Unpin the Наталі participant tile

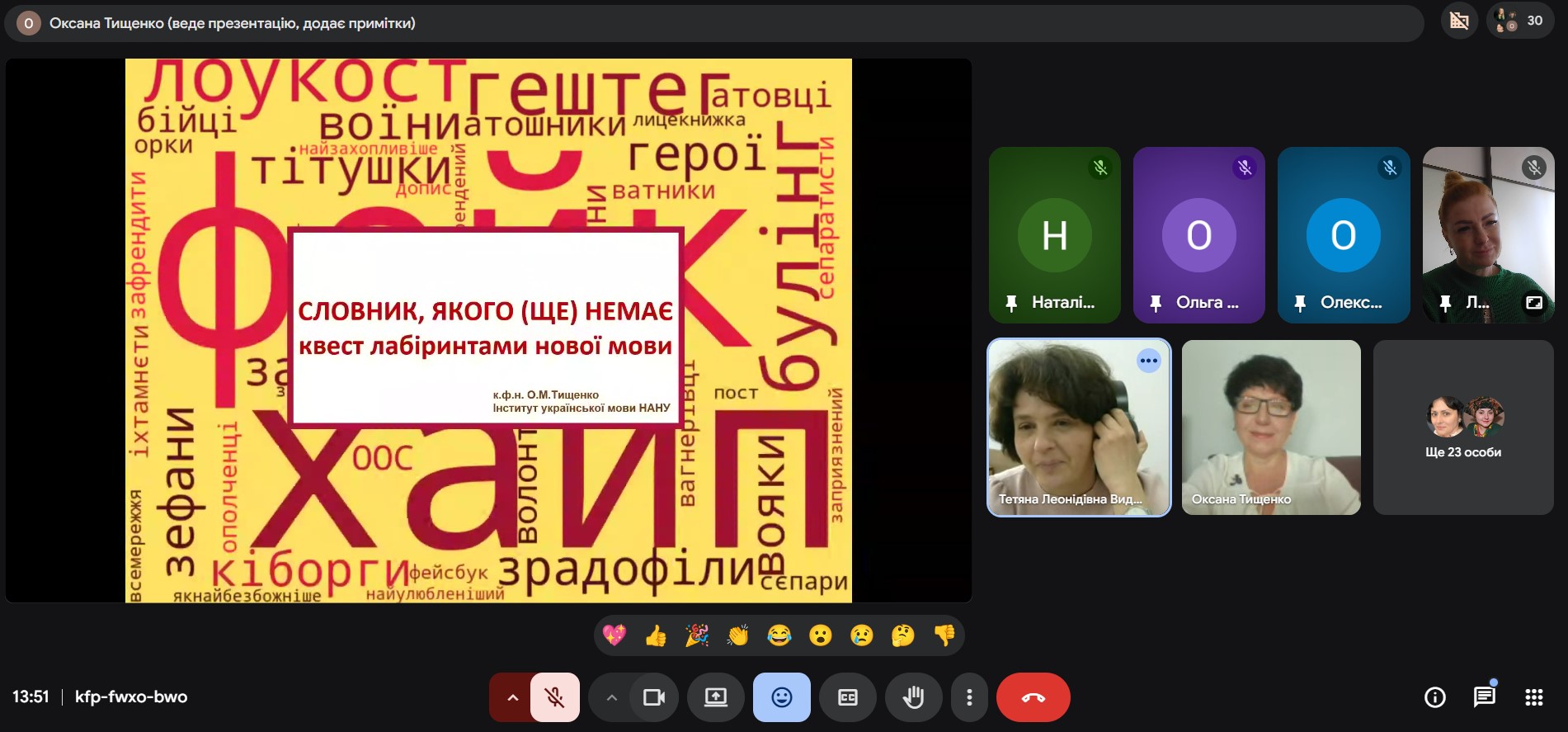(1012, 303)
